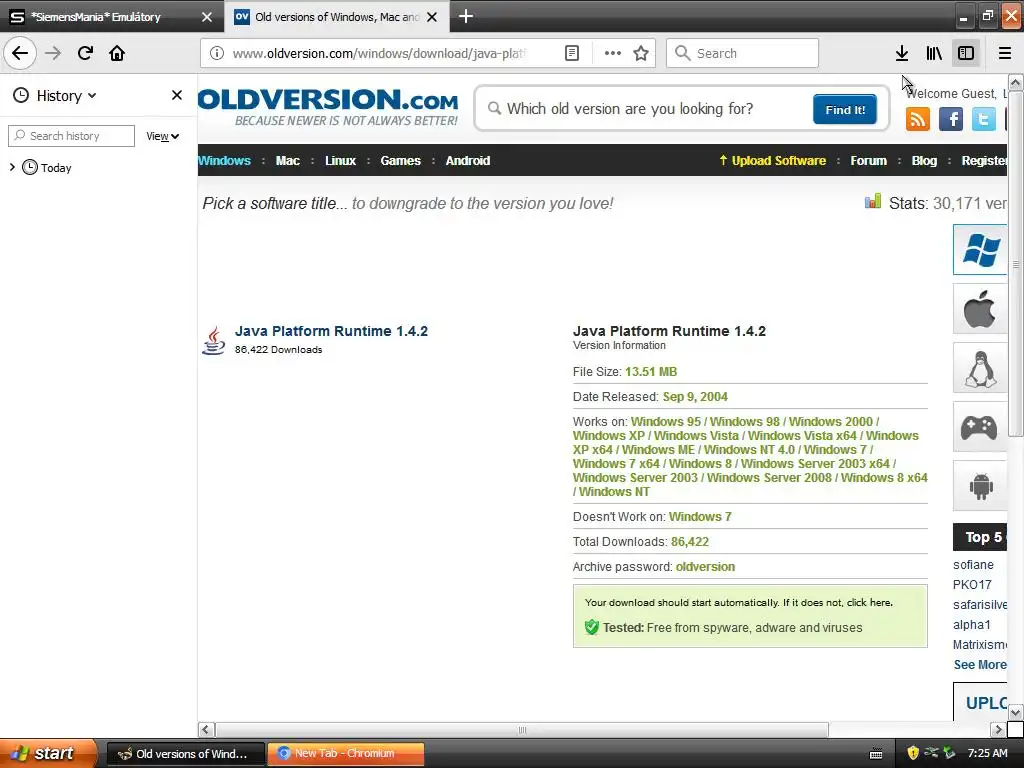Viewport: 1024px width, 768px height.
Task: Open Java Platform Runtime 1.4.2 link
Action: [x=331, y=331]
